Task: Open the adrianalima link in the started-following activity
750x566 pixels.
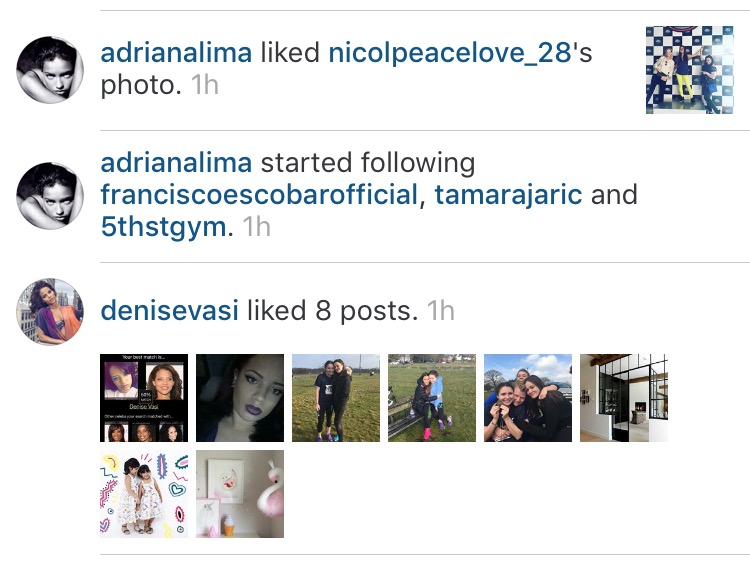Action: pos(176,162)
